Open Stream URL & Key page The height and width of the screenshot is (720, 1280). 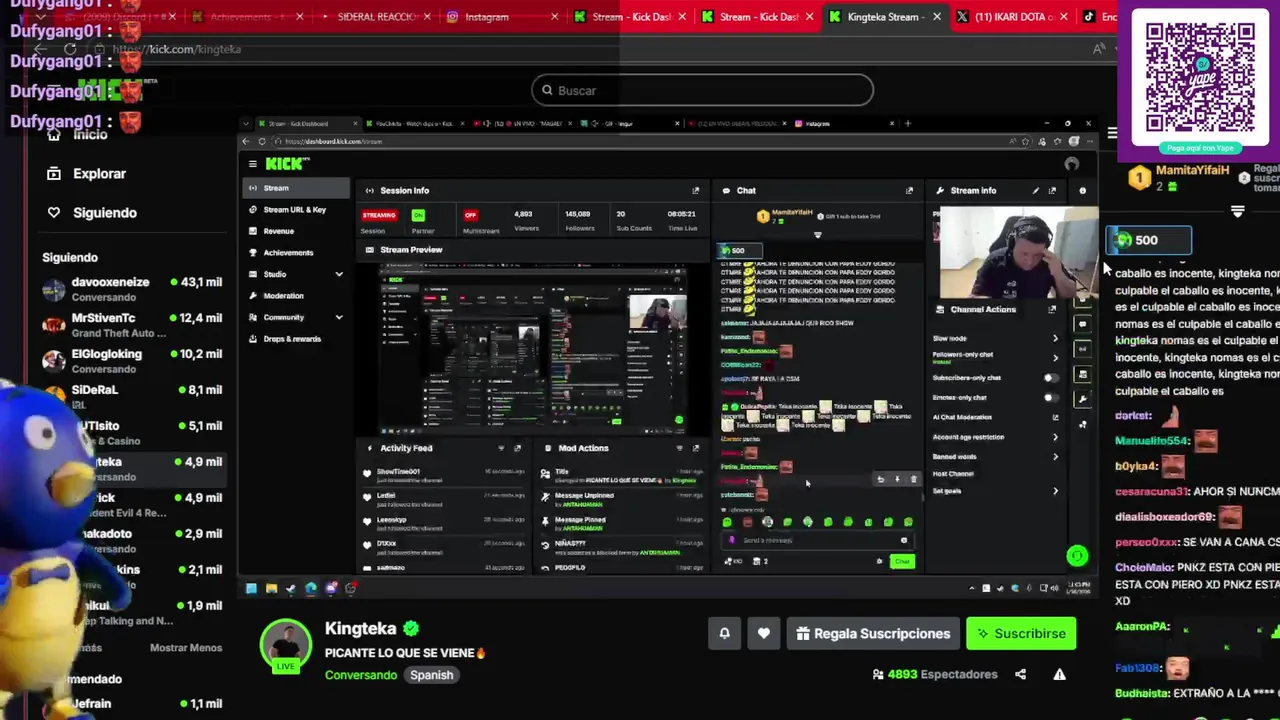coord(294,210)
